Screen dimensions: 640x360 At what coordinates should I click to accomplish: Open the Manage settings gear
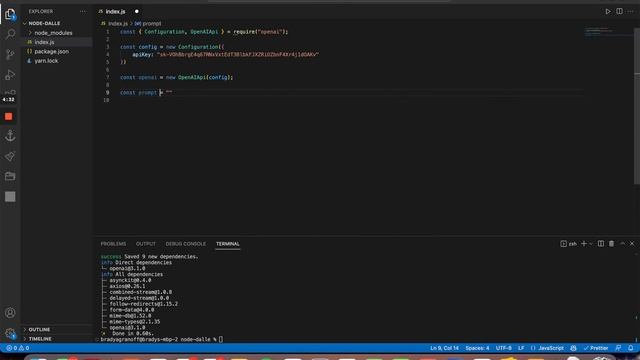(x=10, y=333)
